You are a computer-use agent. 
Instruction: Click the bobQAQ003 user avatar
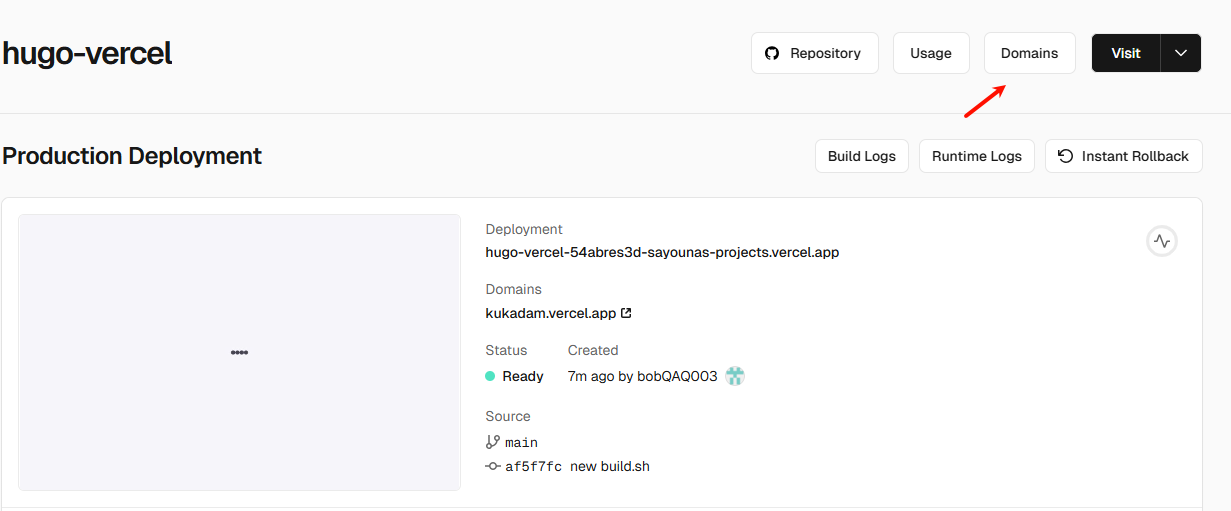coord(735,376)
